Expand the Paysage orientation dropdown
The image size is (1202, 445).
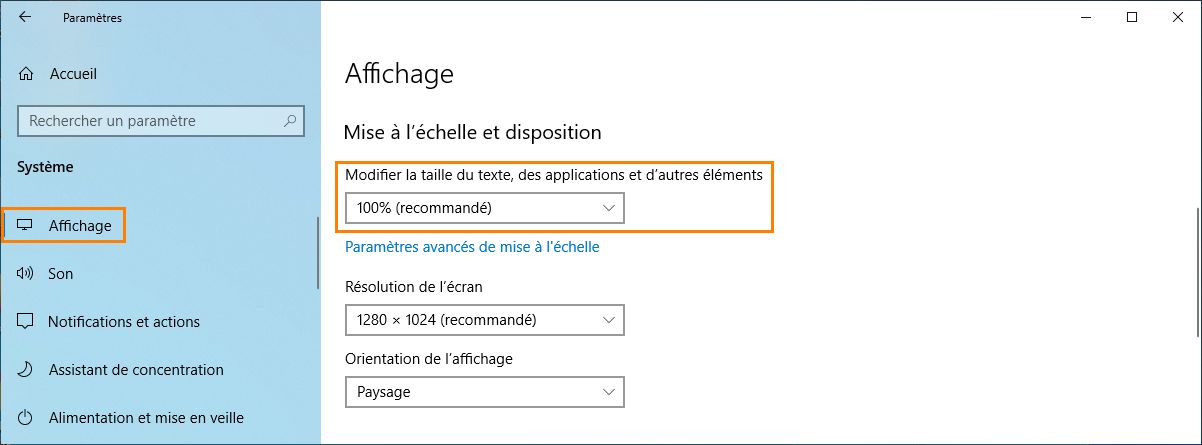[484, 392]
